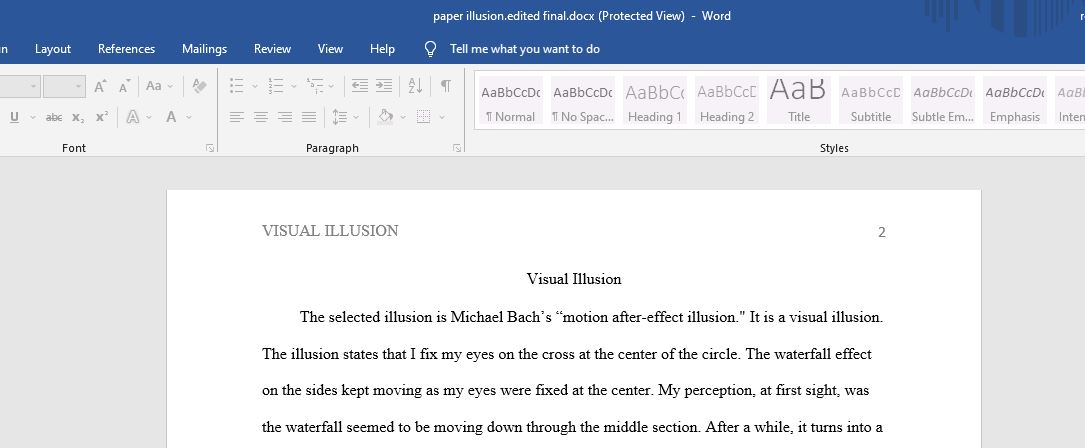Toggle superscript formatting
This screenshot has height=448, width=1085.
tap(102, 117)
